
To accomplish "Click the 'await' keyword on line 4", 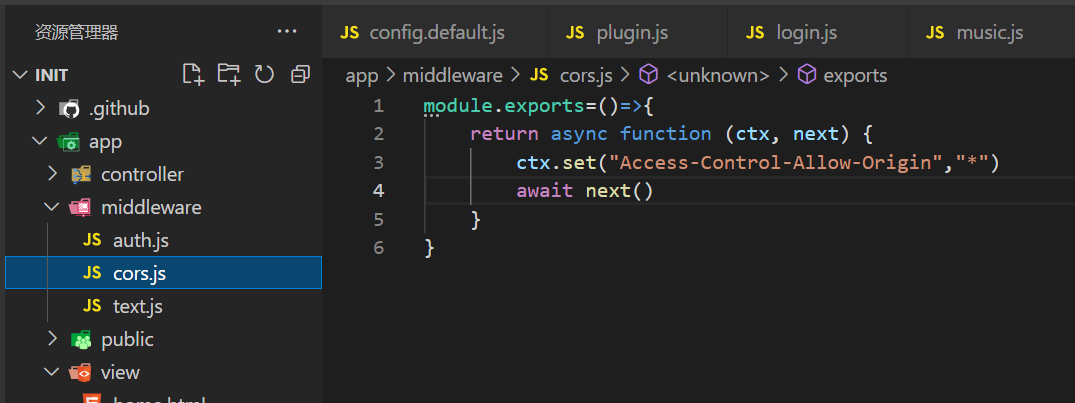I will tap(545, 191).
